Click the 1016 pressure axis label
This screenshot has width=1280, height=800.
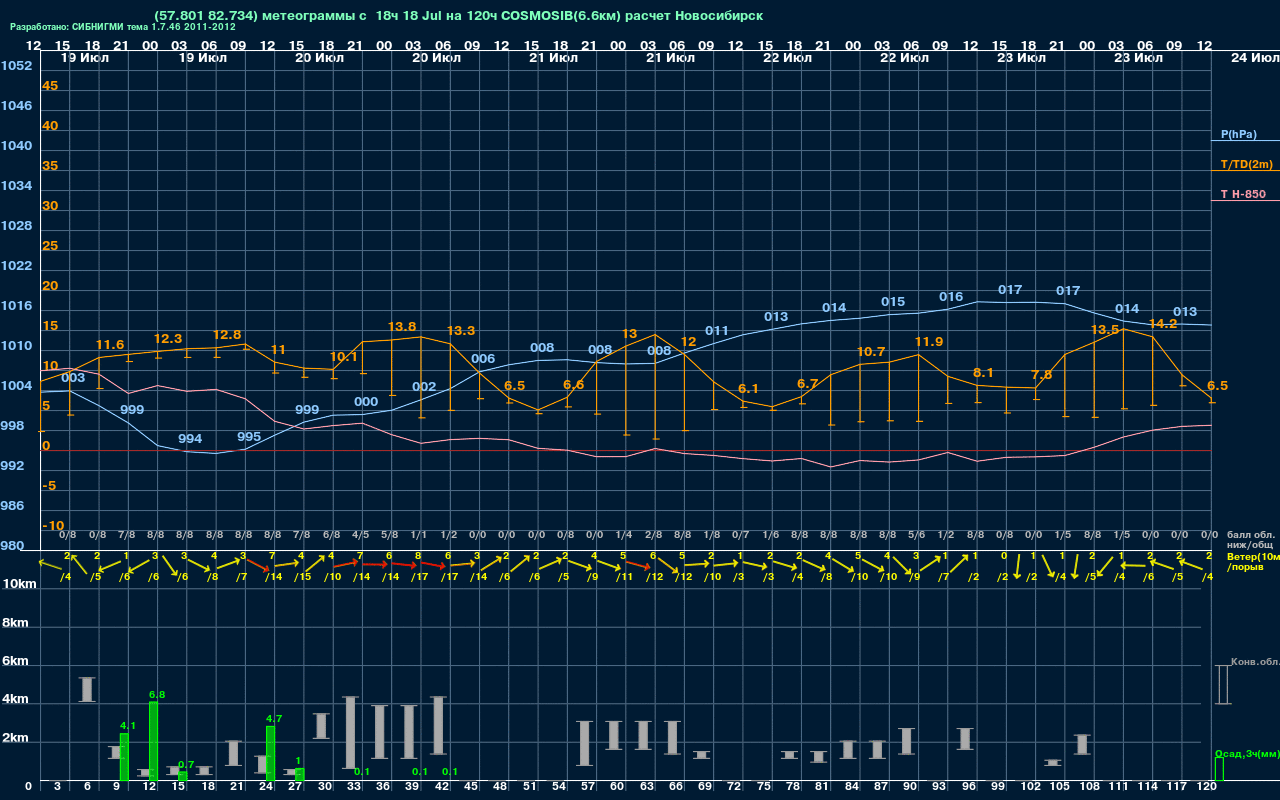(x=16, y=306)
